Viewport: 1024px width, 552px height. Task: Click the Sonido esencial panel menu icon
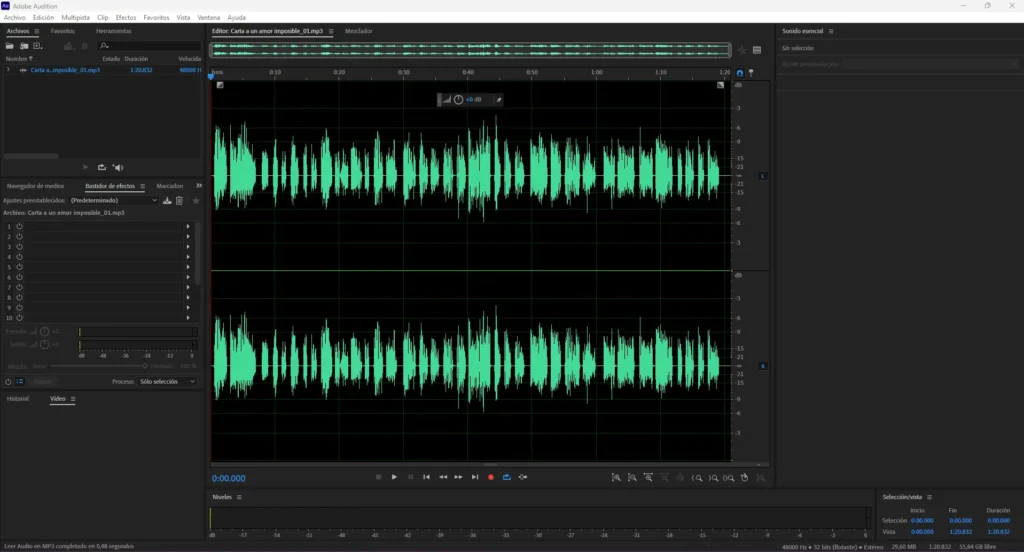(x=831, y=31)
